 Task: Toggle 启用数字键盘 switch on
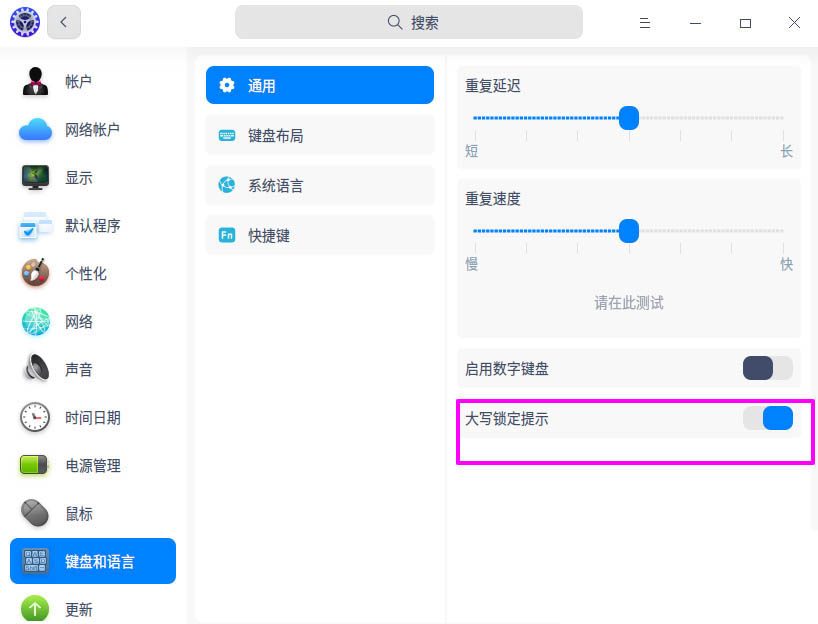tap(766, 368)
